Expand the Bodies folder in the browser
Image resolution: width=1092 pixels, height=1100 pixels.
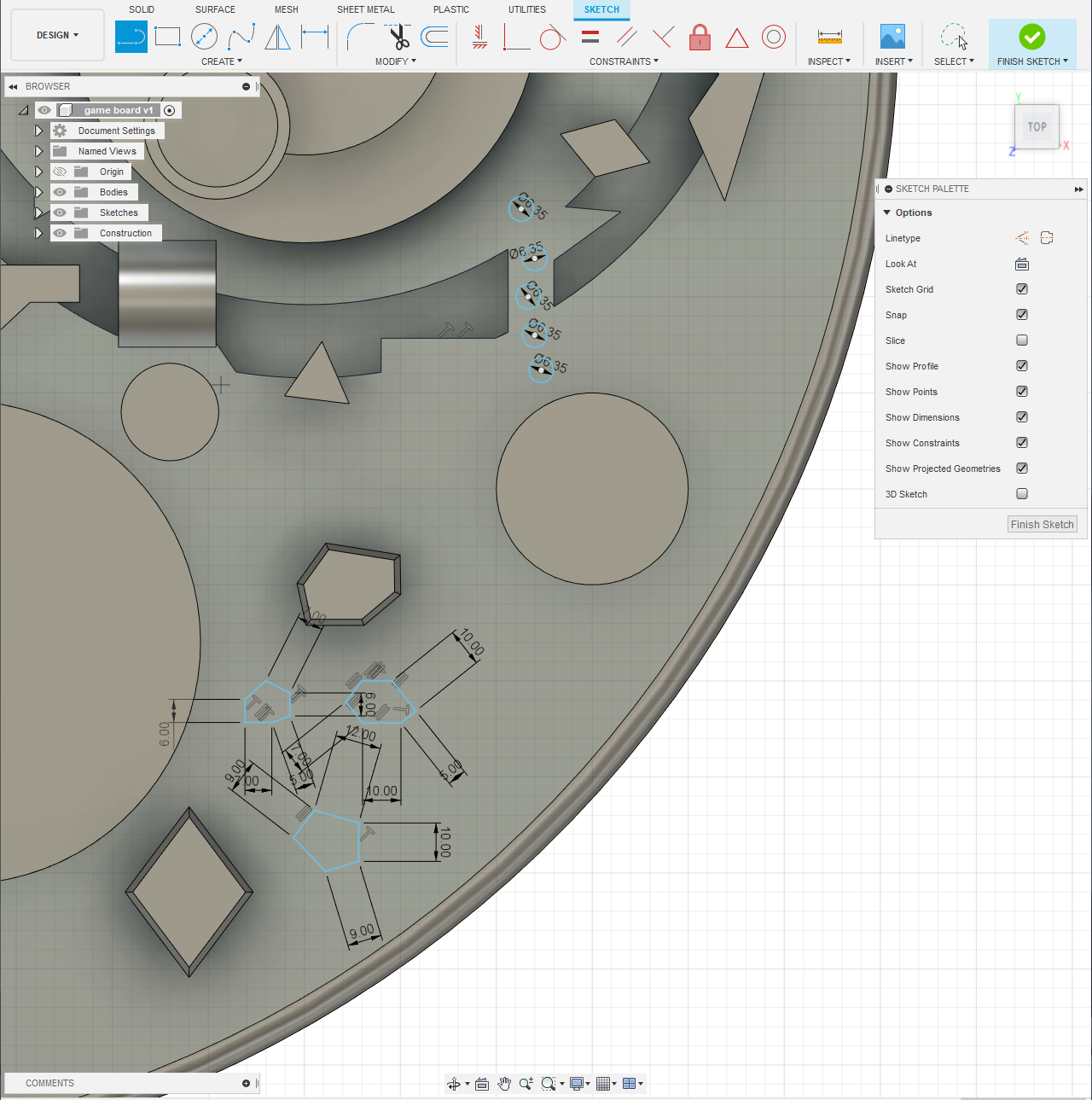[x=38, y=191]
